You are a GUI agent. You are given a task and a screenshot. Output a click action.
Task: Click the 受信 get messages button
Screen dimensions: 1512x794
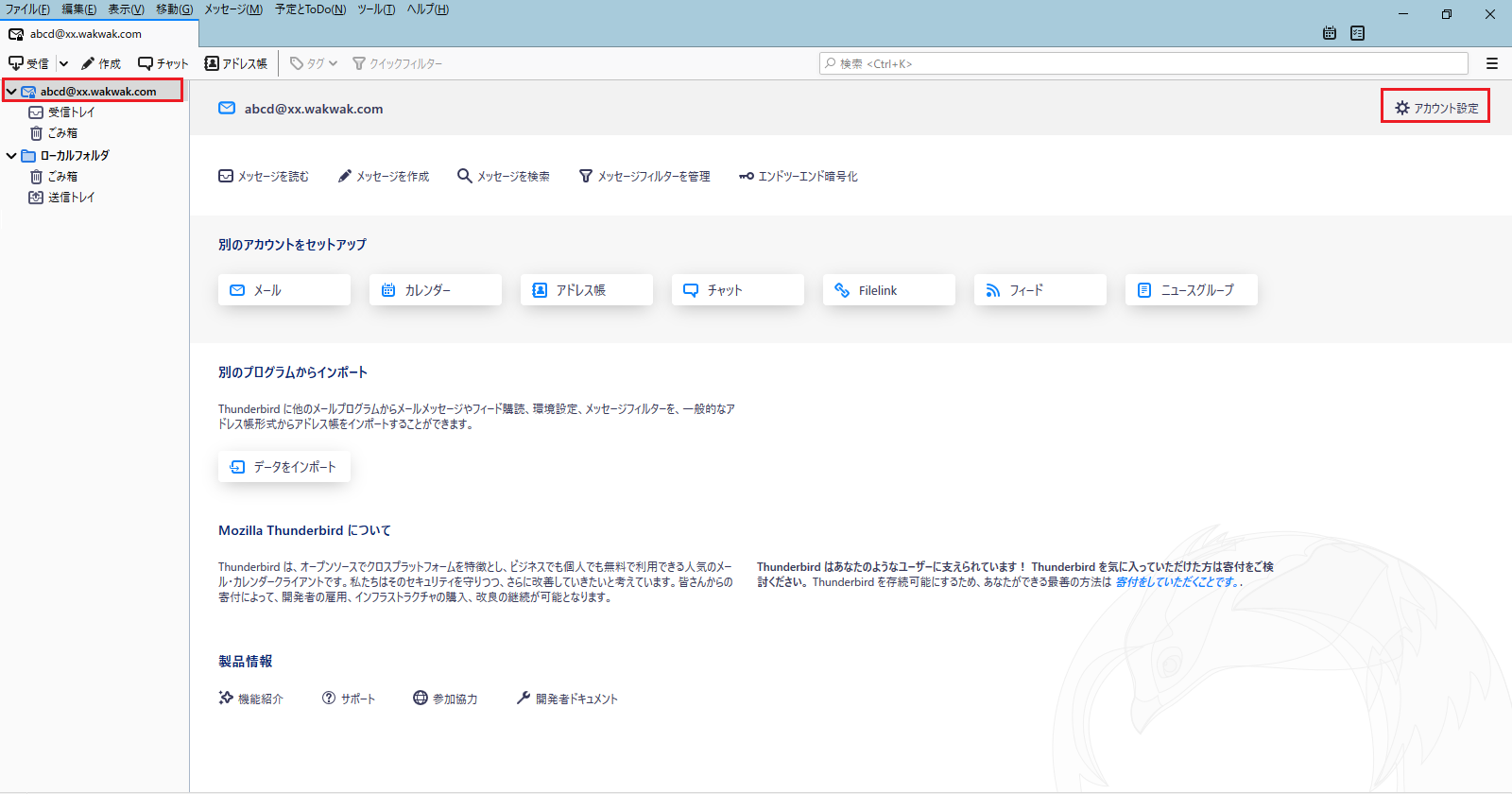pyautogui.click(x=28, y=63)
